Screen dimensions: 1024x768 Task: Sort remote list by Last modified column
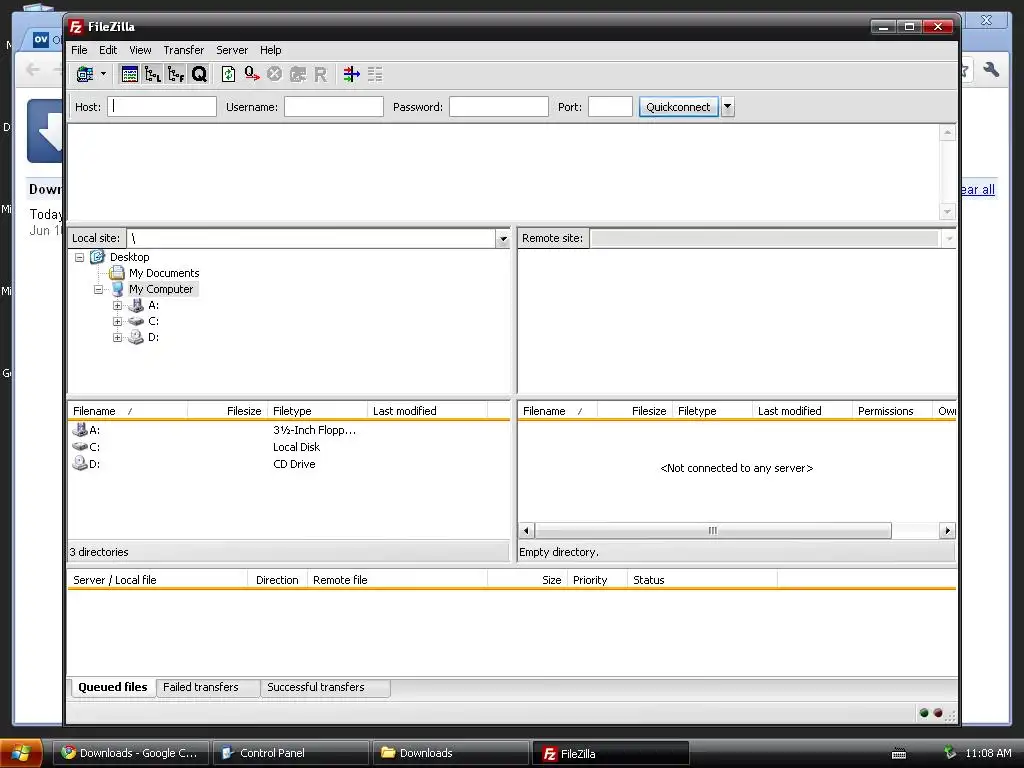[802, 411]
